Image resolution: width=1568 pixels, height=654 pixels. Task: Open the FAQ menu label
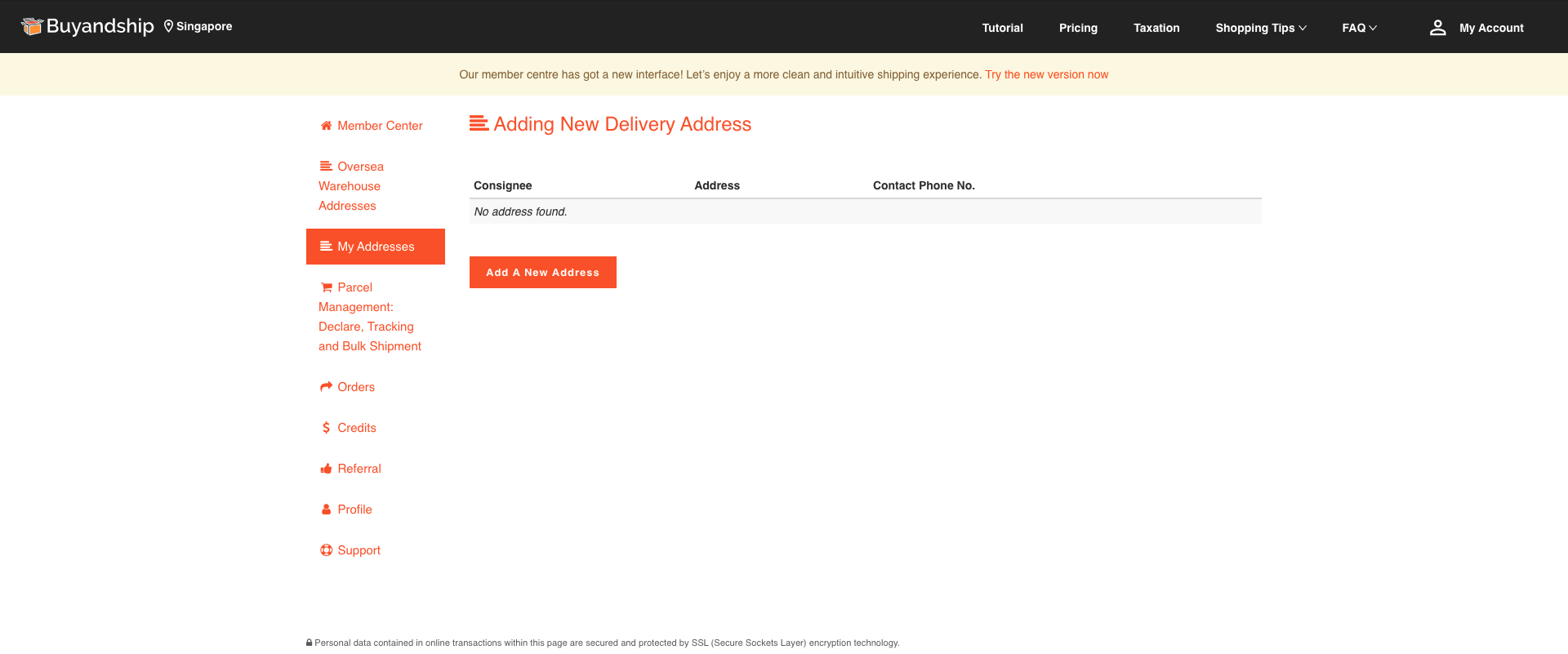(1353, 28)
